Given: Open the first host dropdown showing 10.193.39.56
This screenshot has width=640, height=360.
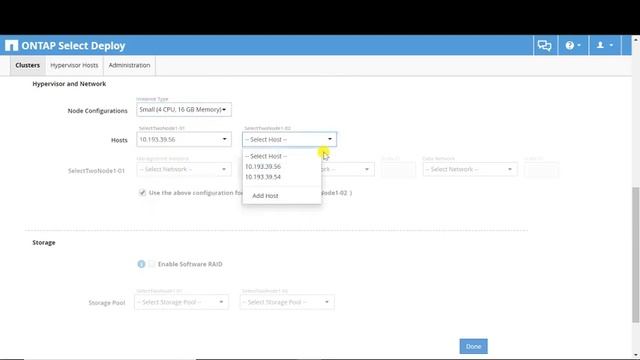Looking at the screenshot, I should 184,139.
